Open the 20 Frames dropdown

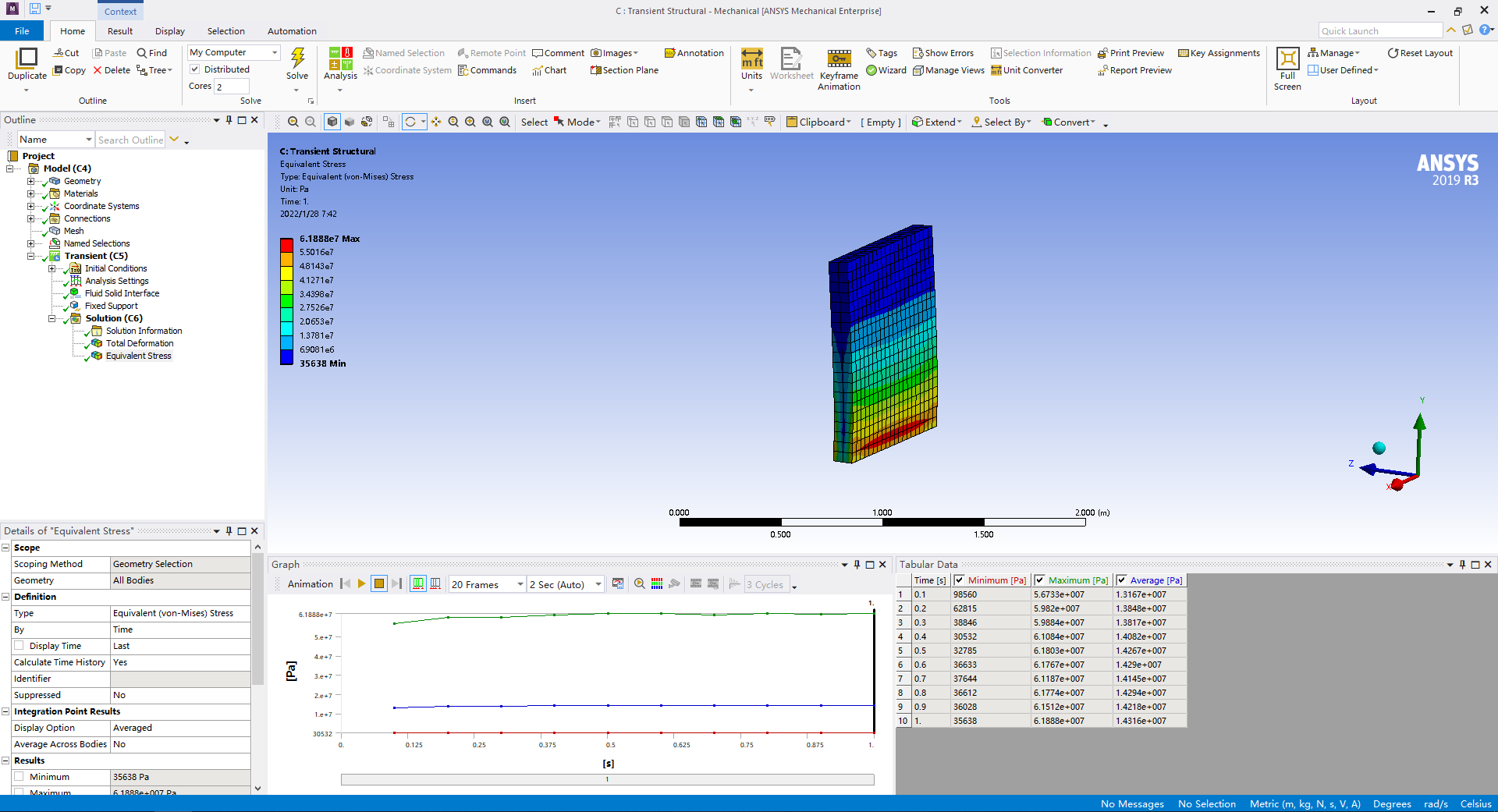[487, 584]
